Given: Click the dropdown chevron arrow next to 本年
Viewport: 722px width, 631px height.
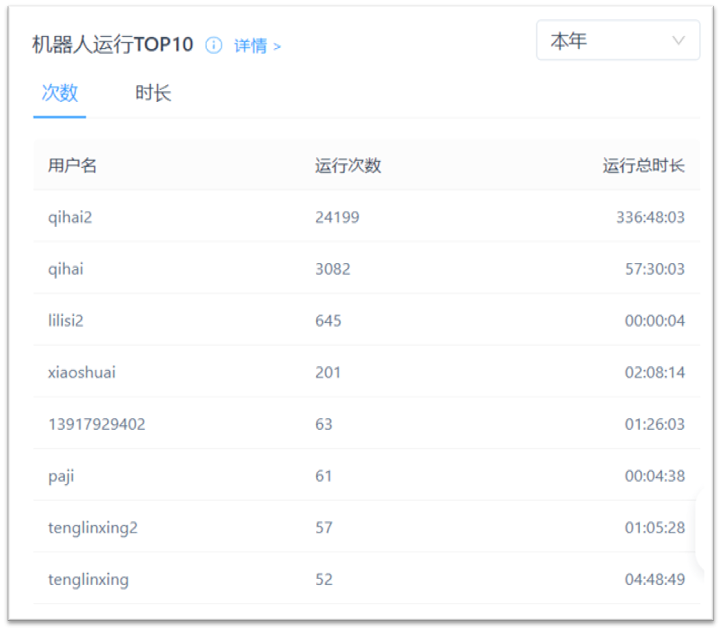Looking at the screenshot, I should click(679, 41).
